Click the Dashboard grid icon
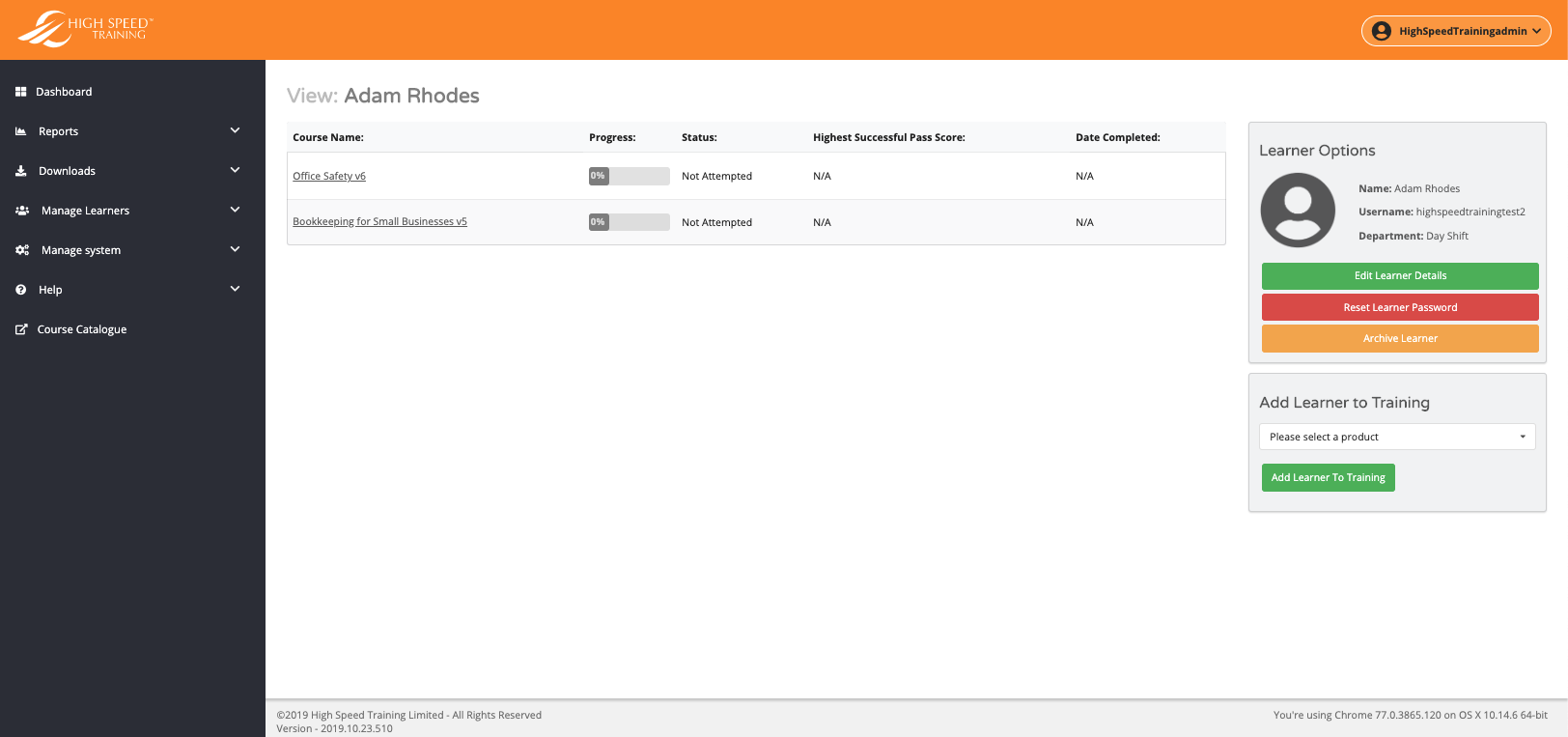Image resolution: width=1568 pixels, height=737 pixels. pos(21,92)
